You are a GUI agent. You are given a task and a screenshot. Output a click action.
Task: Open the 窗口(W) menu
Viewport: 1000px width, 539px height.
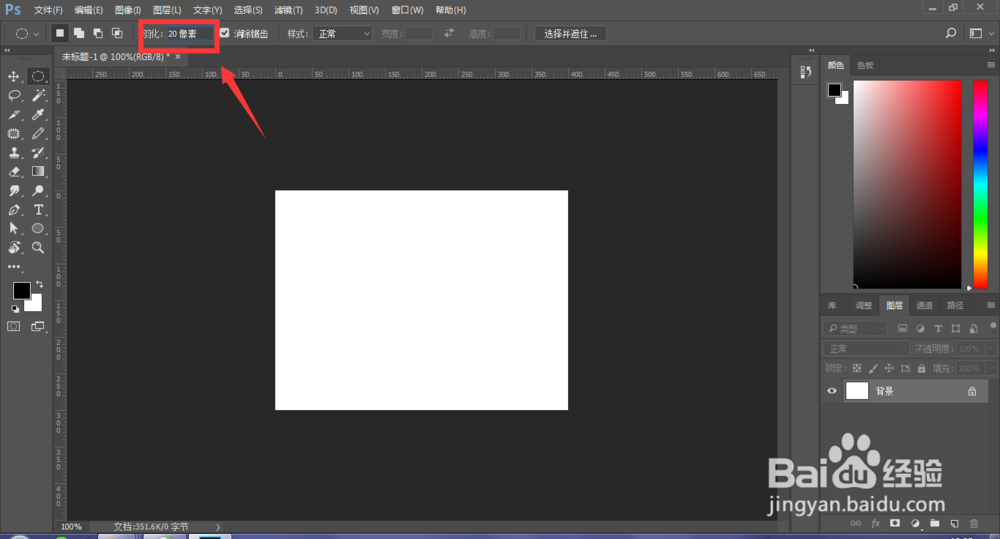coord(407,10)
